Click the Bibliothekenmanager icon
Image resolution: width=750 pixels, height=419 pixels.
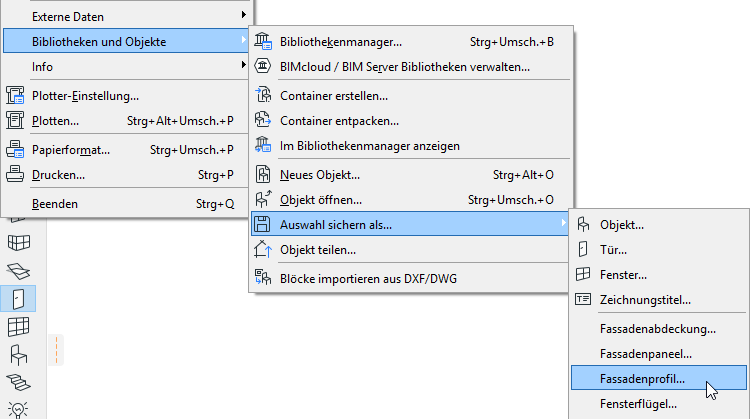[264, 41]
